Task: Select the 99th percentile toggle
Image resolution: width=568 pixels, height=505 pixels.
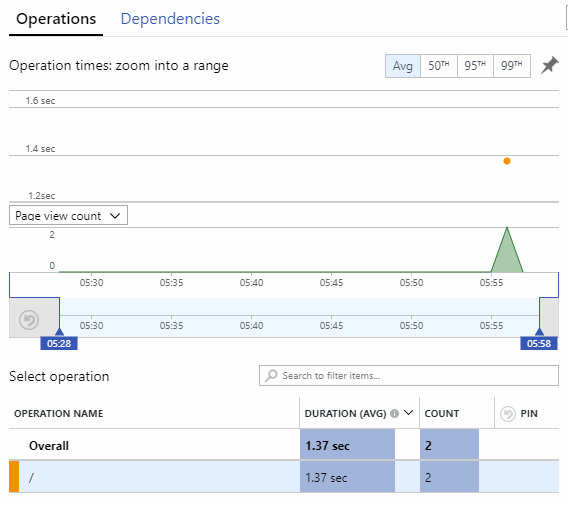Action: point(512,66)
